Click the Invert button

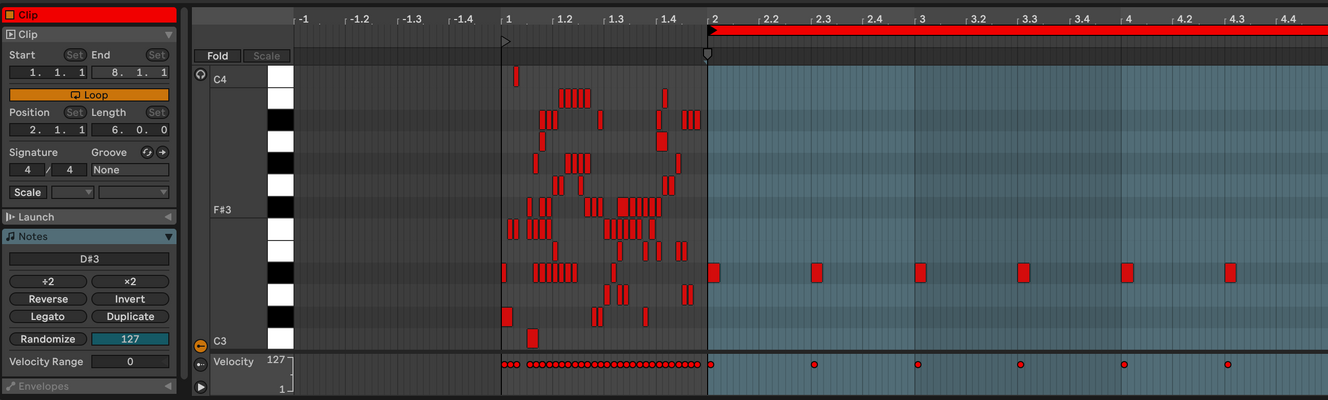pyautogui.click(x=130, y=299)
